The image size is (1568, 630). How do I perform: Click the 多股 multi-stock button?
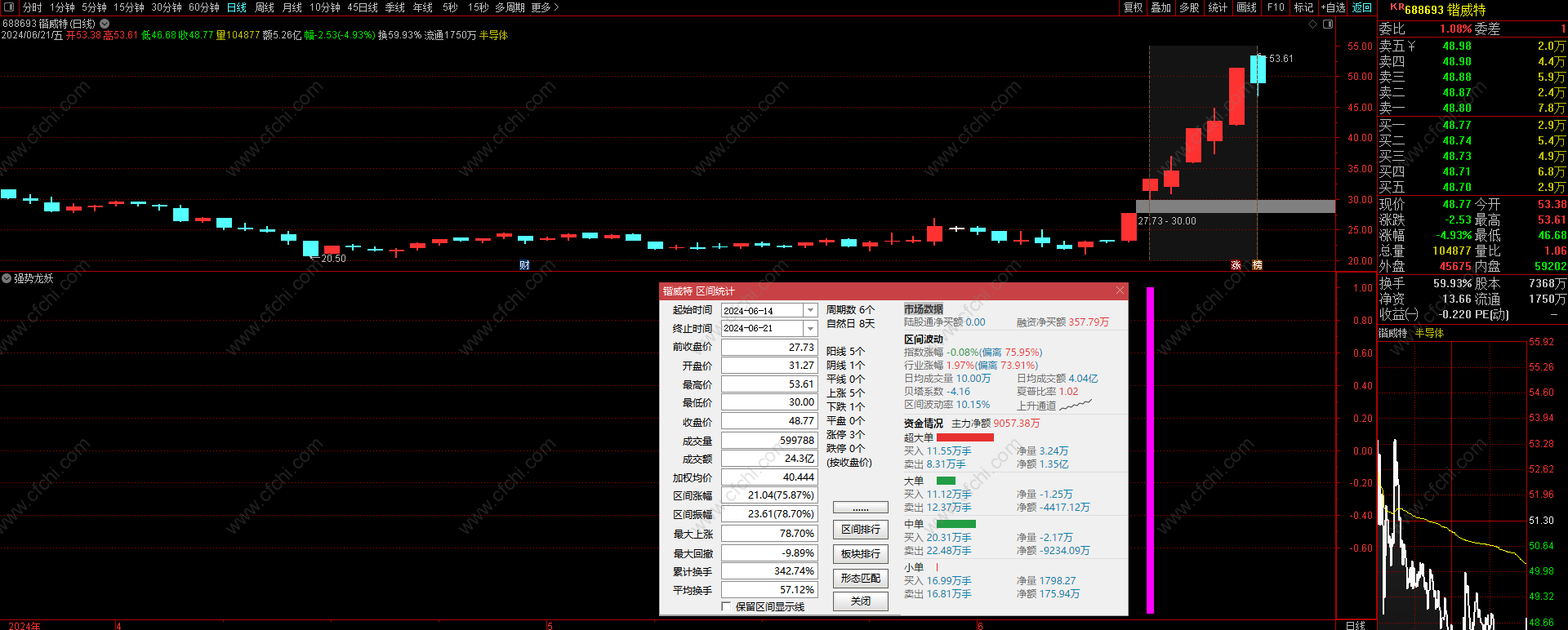pyautogui.click(x=1190, y=7)
